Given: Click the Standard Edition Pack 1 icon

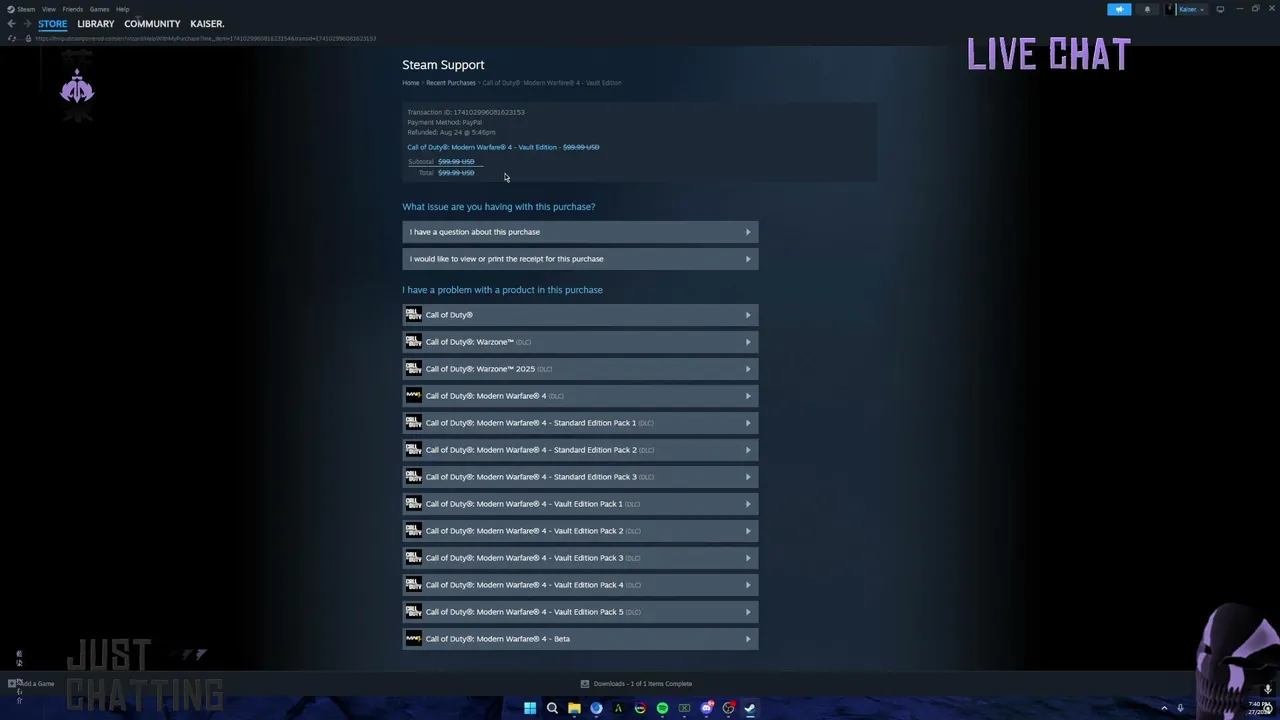Looking at the screenshot, I should pos(413,423).
